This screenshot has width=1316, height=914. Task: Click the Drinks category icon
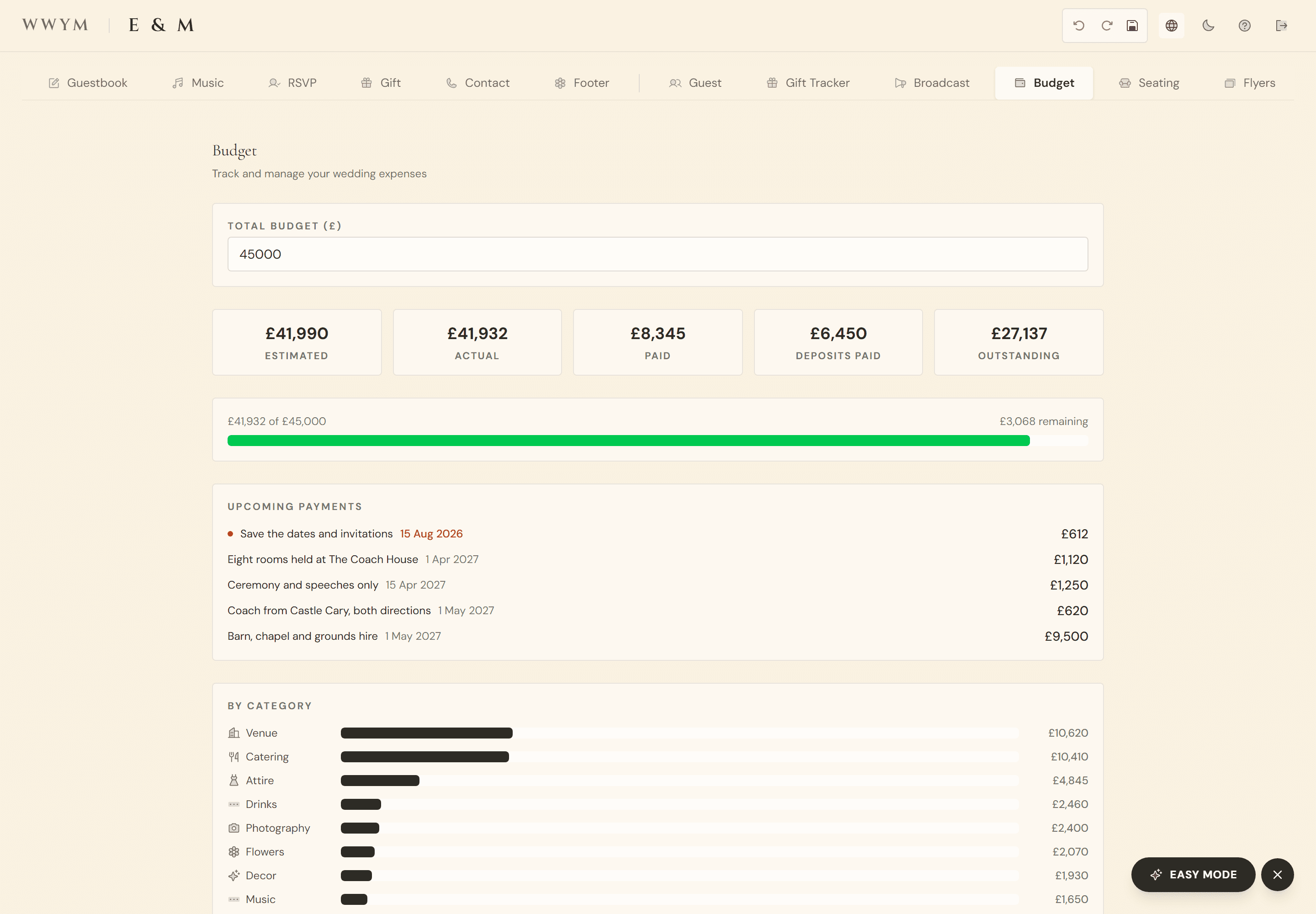233,804
